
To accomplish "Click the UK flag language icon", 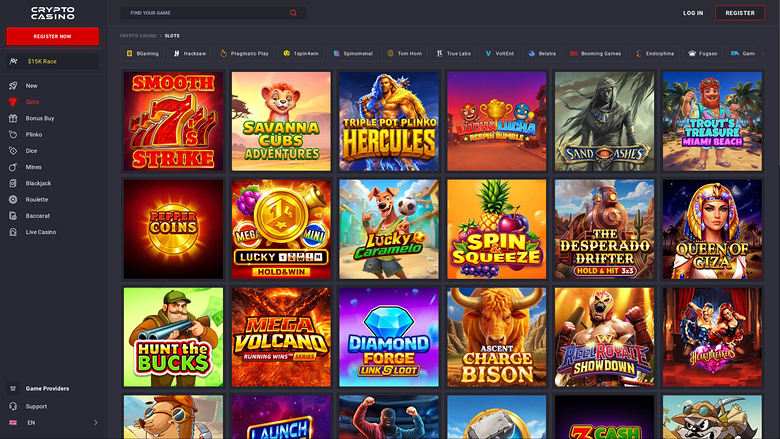I will (x=13, y=423).
